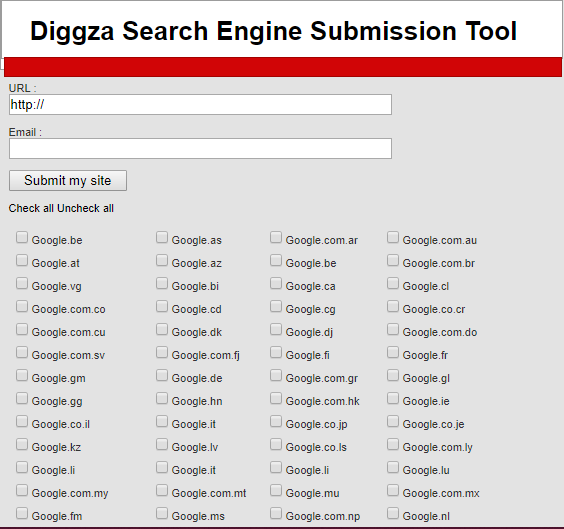Screen dimensions: 564x529
Task: Tick the Google.com.mt checkbox
Action: point(162,491)
